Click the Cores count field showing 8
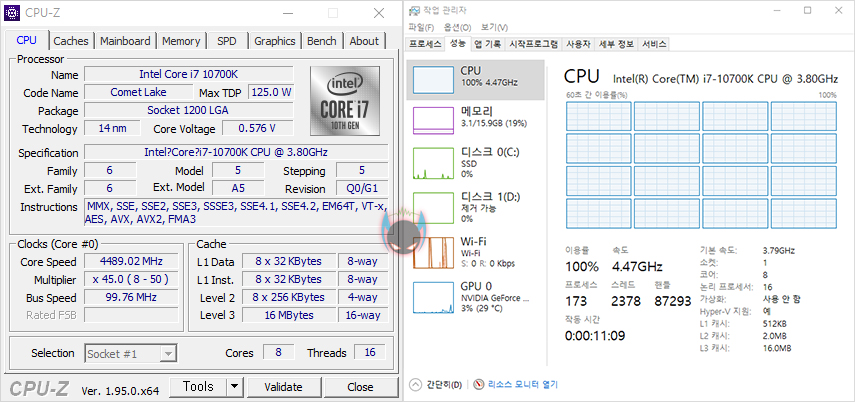 (x=279, y=352)
